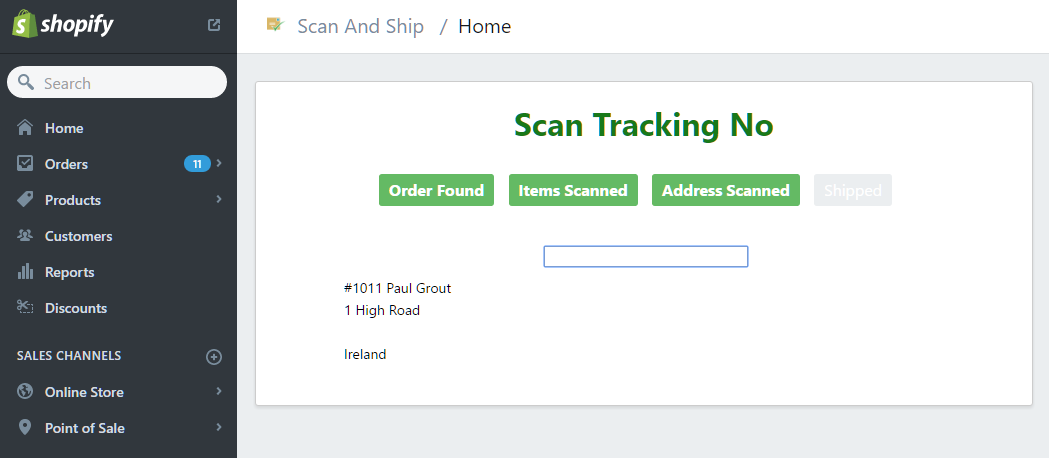
Task: Open the Scan And Ship breadcrumb link
Action: pos(361,27)
